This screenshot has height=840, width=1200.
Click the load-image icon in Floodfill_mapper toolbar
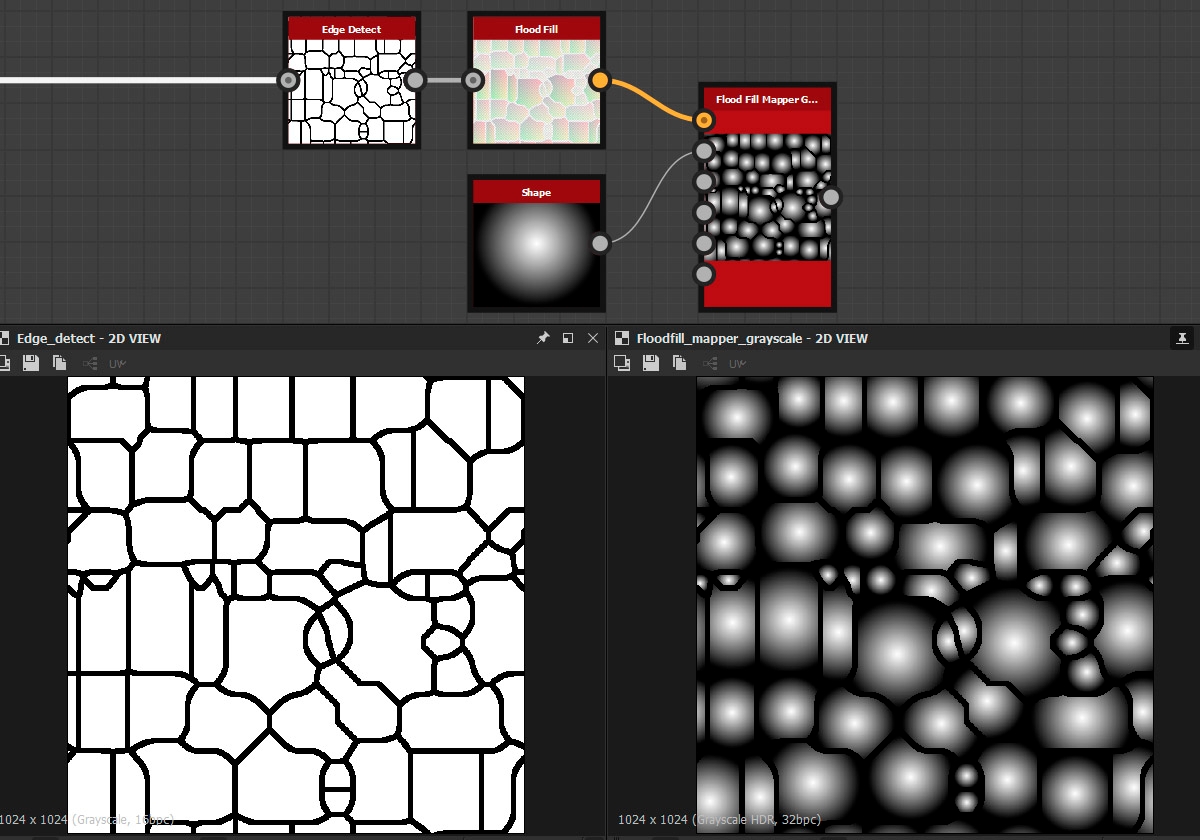623,364
